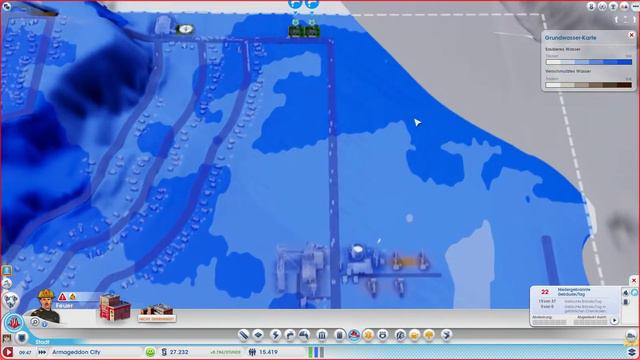The image size is (640, 360).
Task: Click the left water pump building marker
Action: point(295,31)
